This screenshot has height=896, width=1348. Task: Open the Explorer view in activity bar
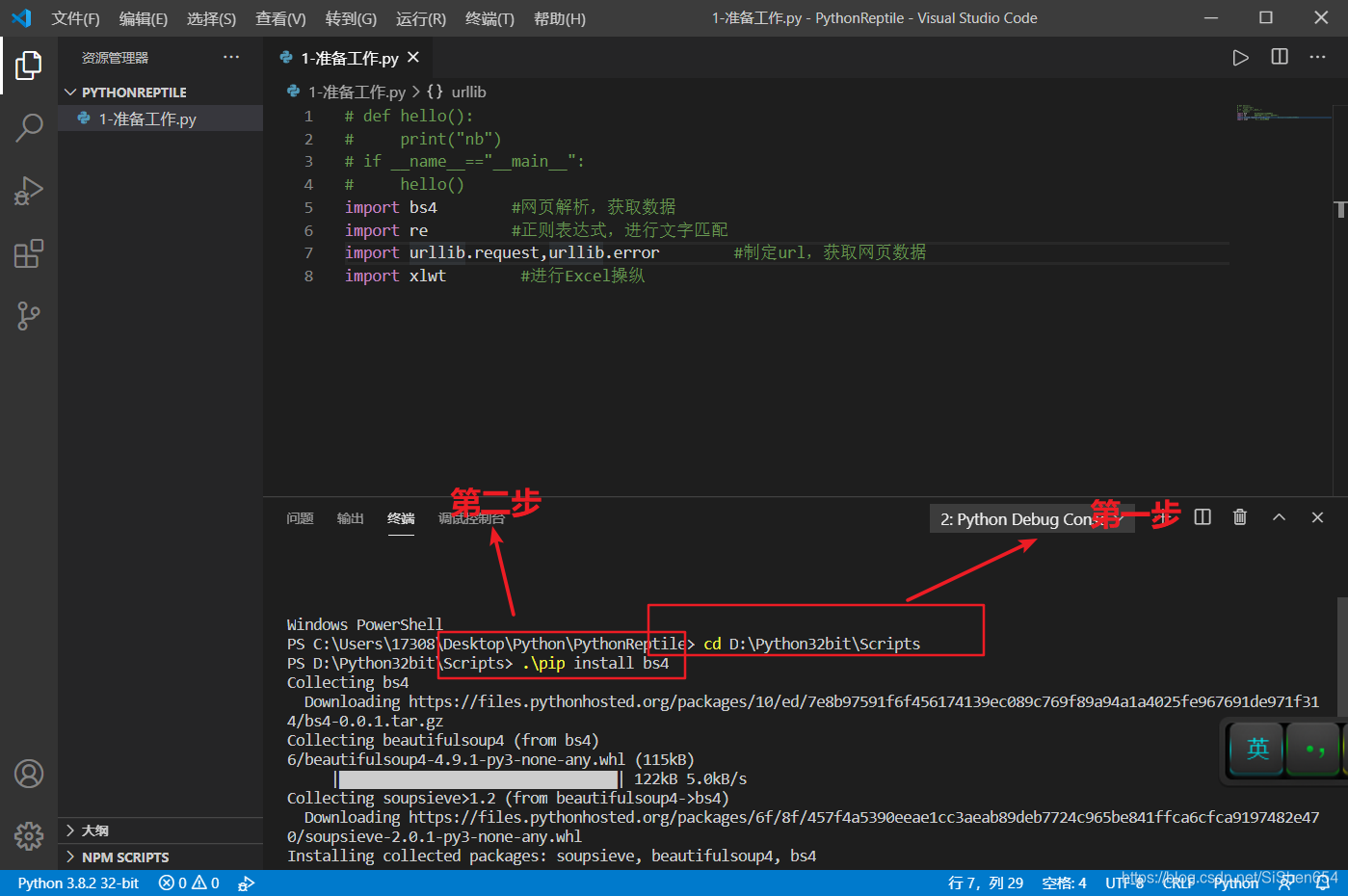tap(29, 66)
